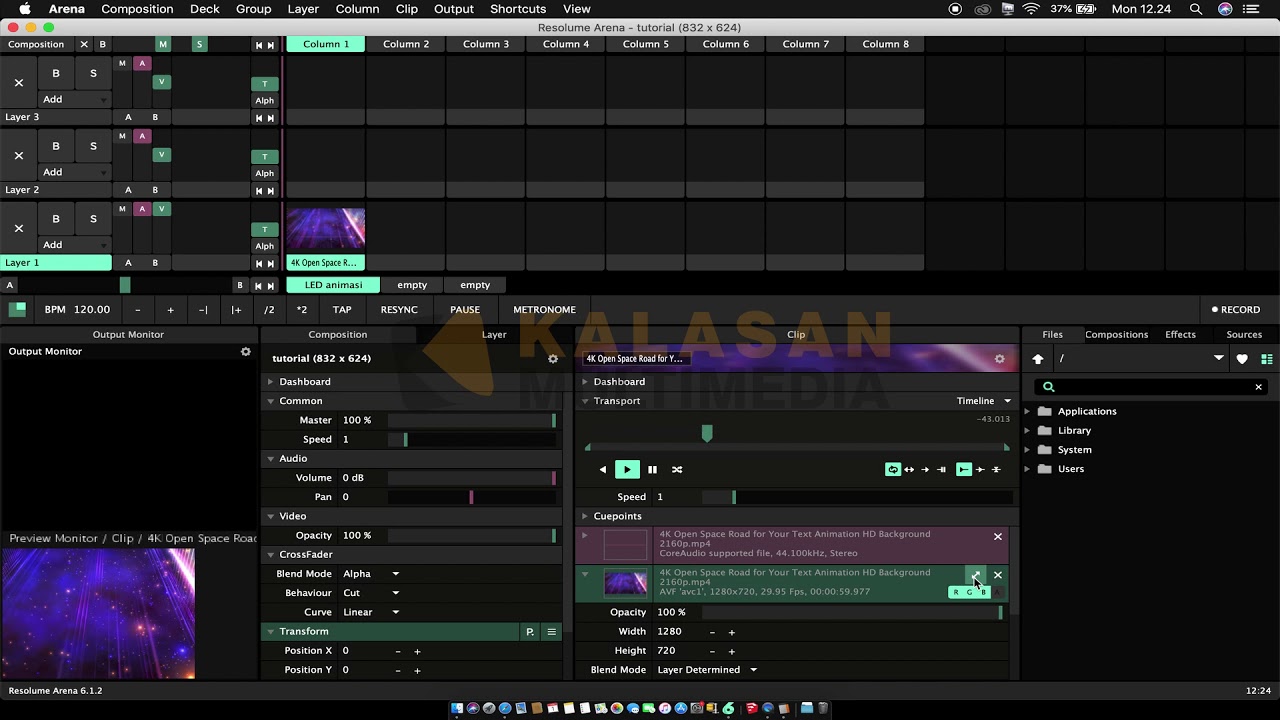Expand the composition Dashboard section
The image size is (1280, 720).
[x=270, y=382]
